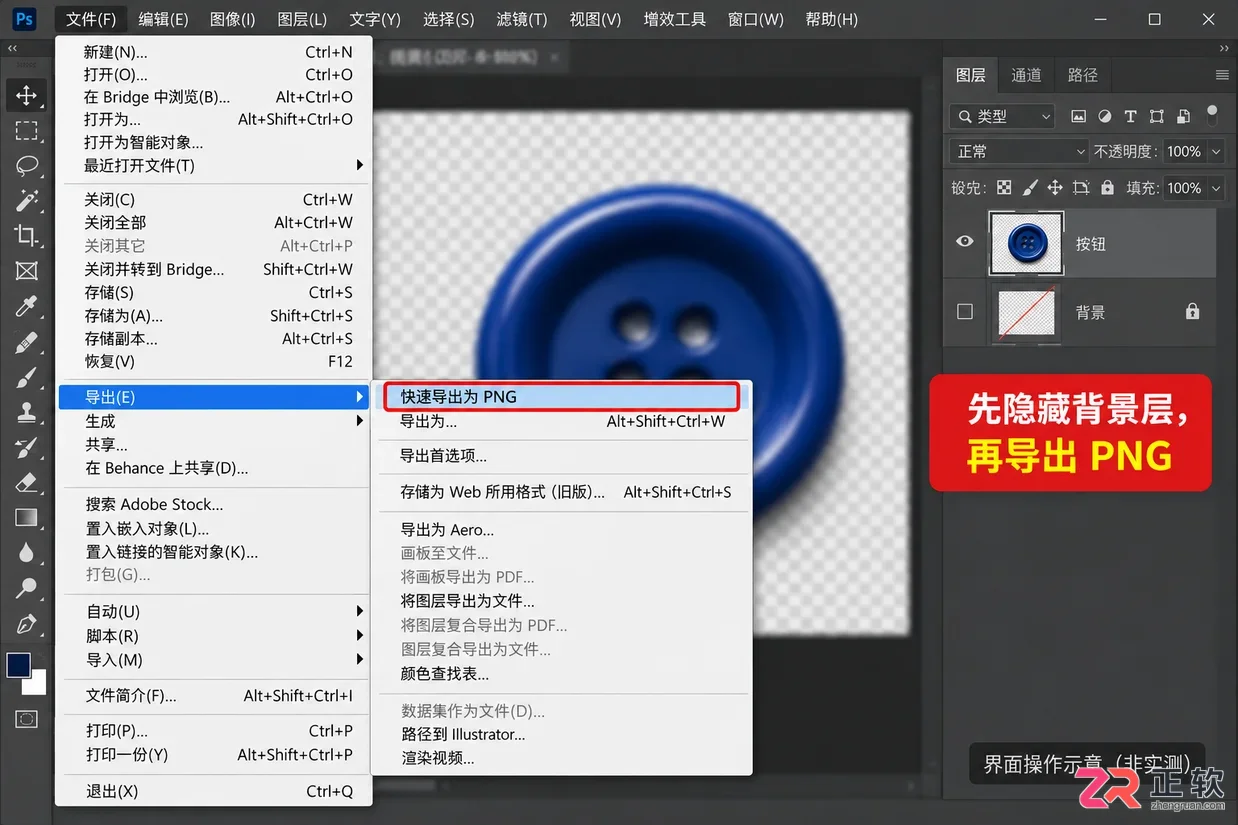
Task: Select the Spot Healing Brush tool
Action: tap(26, 342)
